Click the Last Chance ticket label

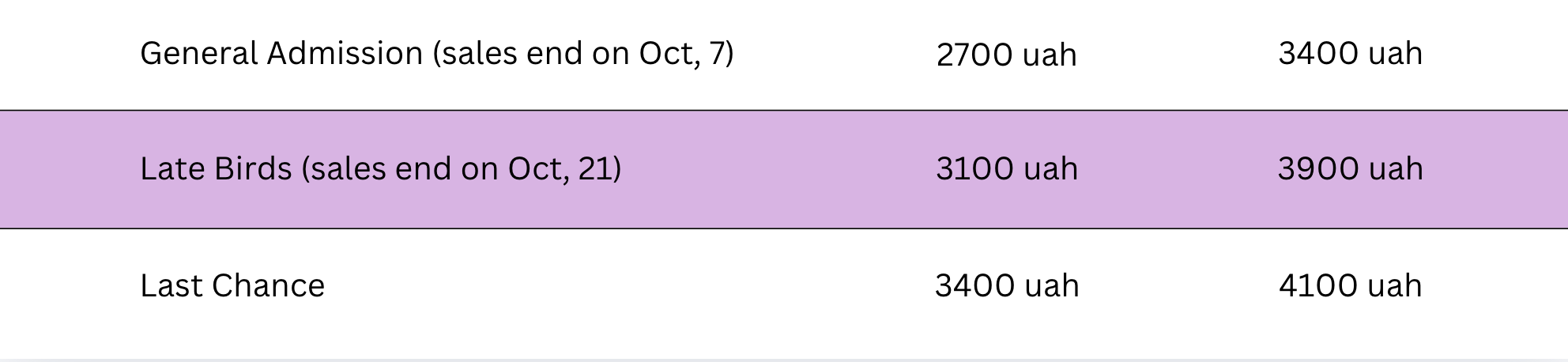(232, 285)
